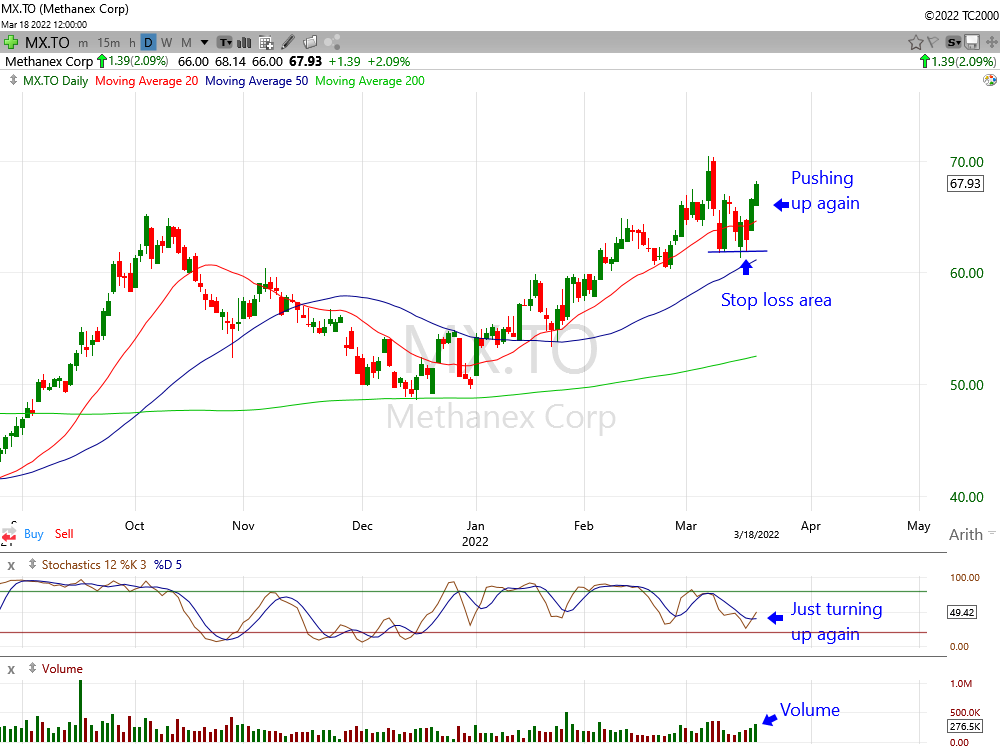Viewport: 1000px width, 750px height.
Task: Close the Volume pane with x
Action: [x=11, y=669]
